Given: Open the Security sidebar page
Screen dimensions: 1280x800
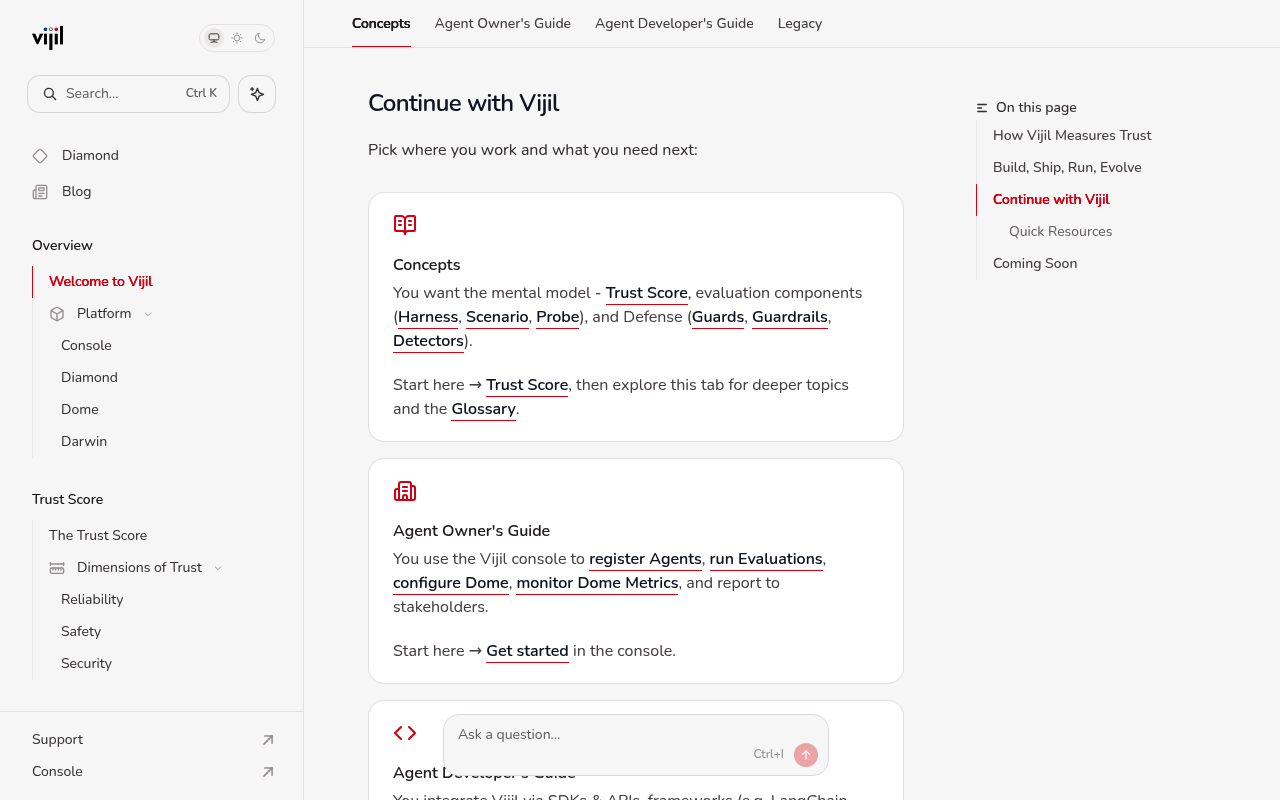Looking at the screenshot, I should 86,664.
